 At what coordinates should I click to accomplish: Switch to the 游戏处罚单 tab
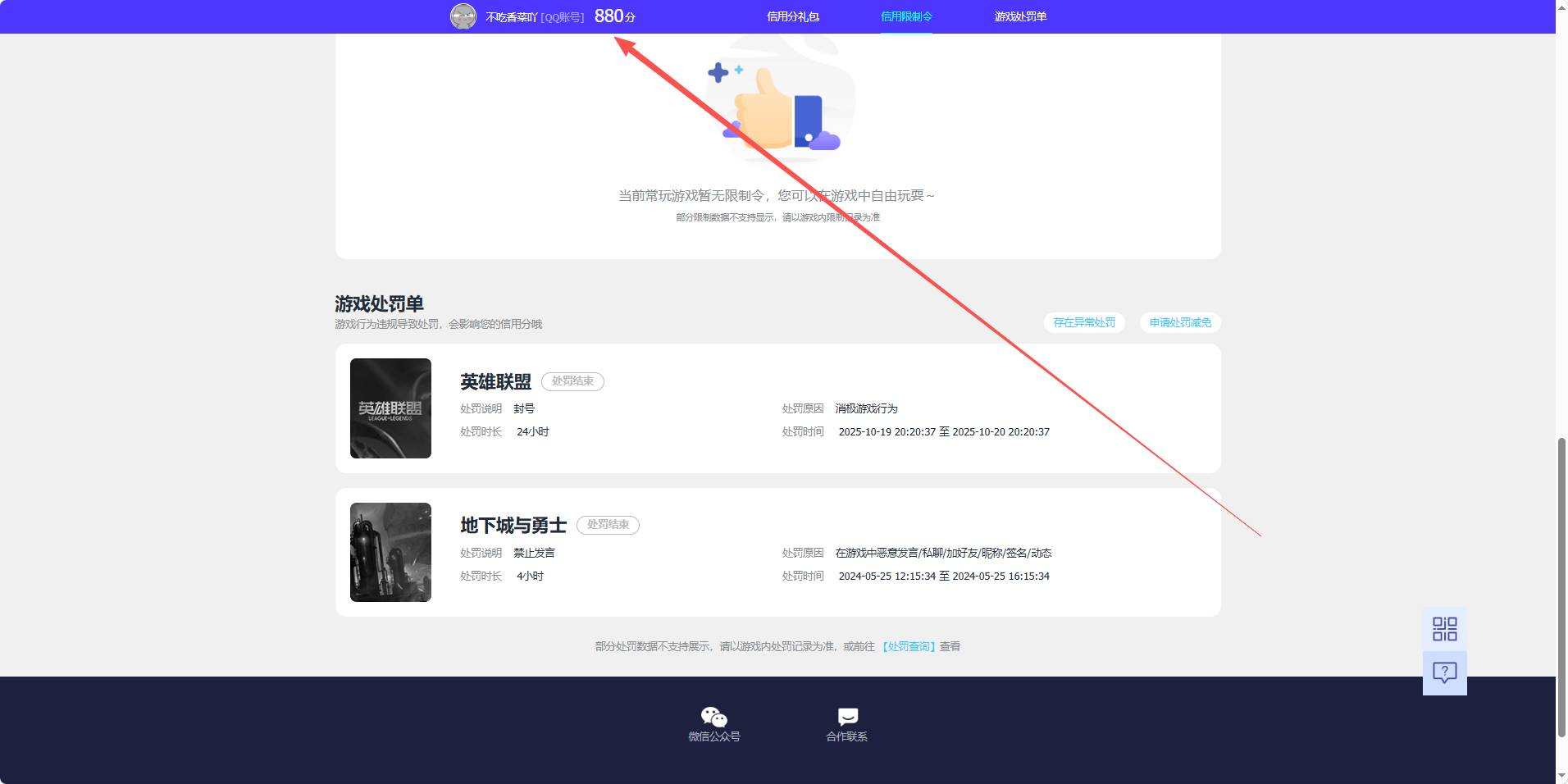(x=1020, y=16)
